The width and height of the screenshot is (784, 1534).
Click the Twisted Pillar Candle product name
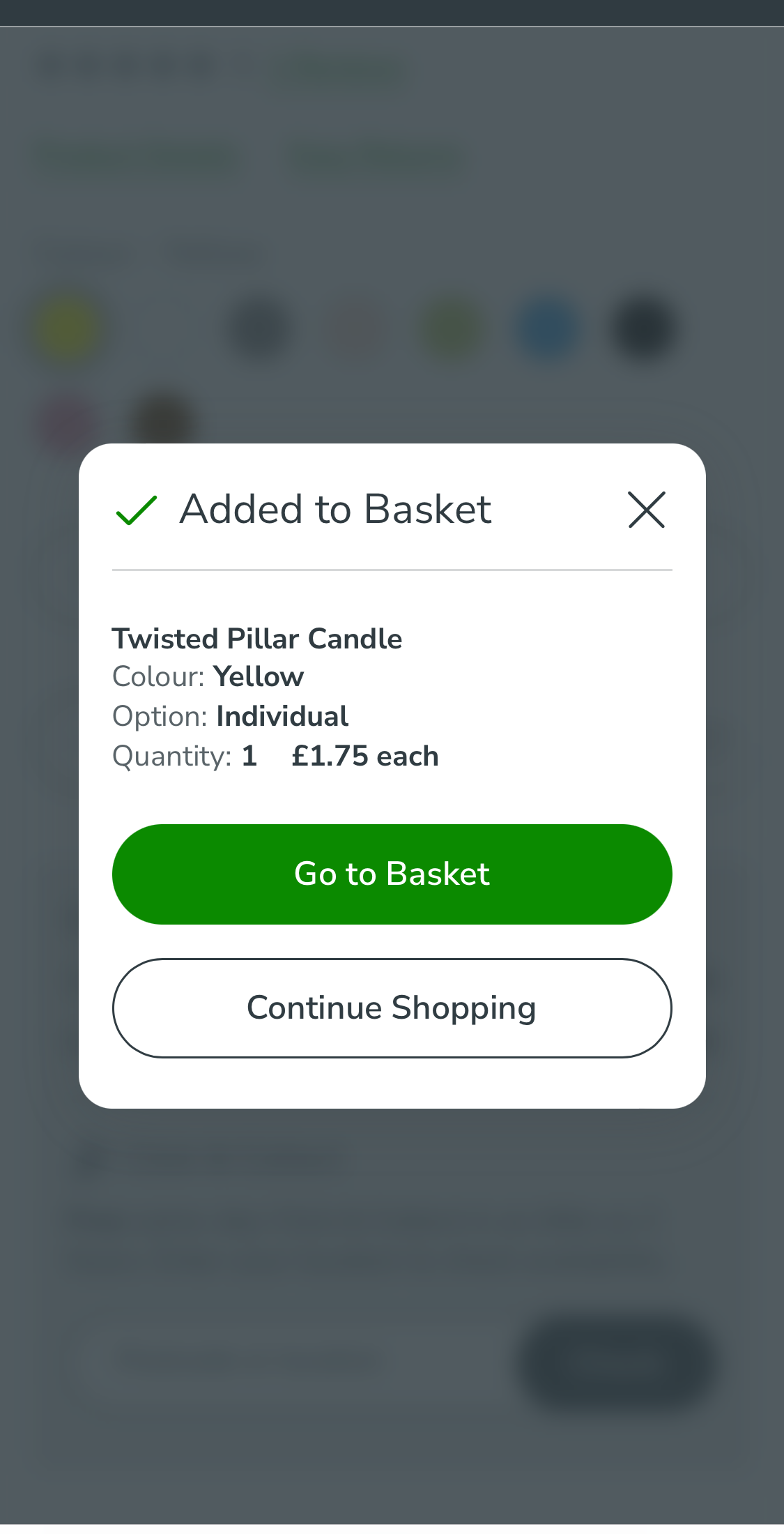click(x=257, y=638)
